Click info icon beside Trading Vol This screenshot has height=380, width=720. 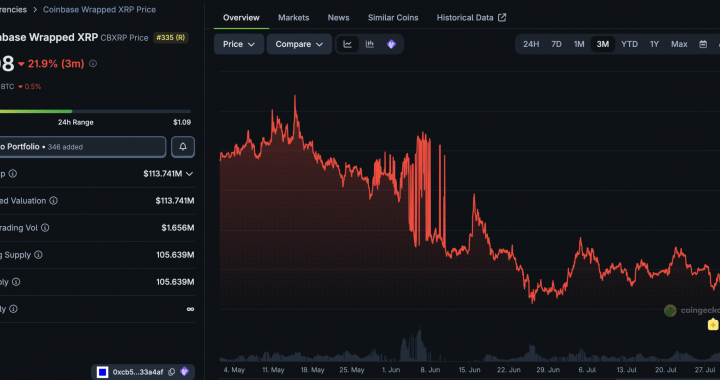(45, 228)
